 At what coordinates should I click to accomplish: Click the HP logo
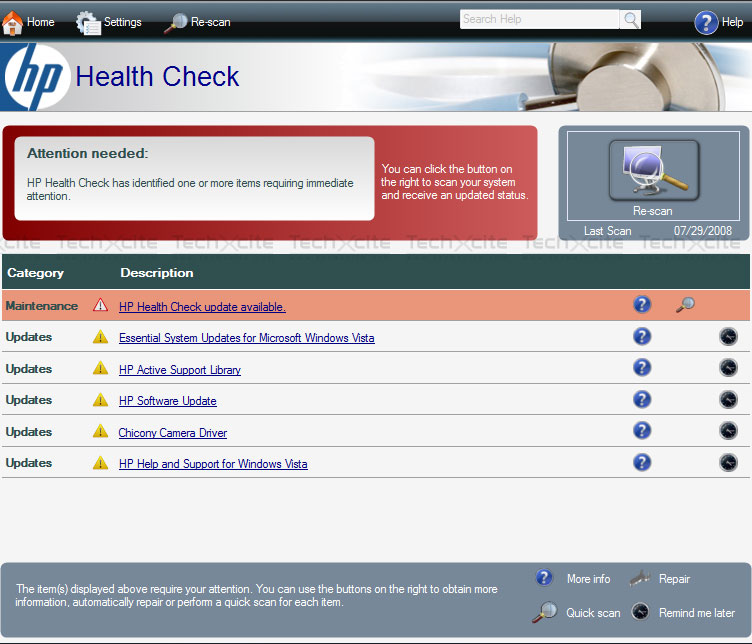(35, 77)
